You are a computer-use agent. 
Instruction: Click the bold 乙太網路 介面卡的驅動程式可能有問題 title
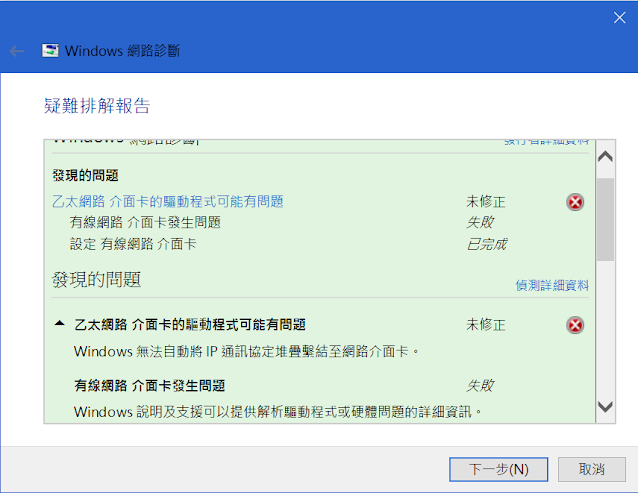click(x=190, y=325)
